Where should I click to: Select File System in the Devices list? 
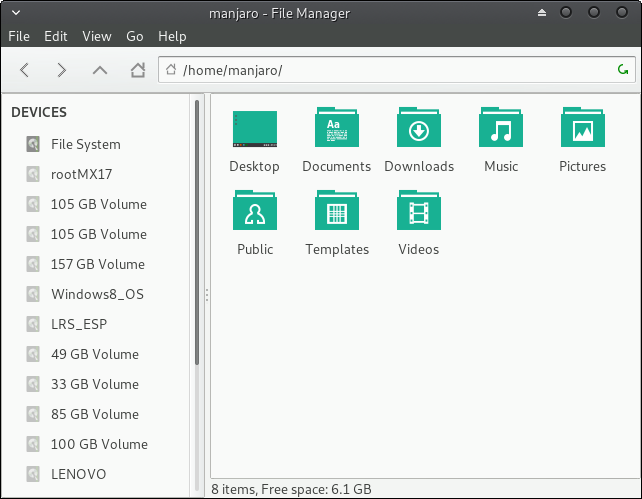click(x=85, y=144)
